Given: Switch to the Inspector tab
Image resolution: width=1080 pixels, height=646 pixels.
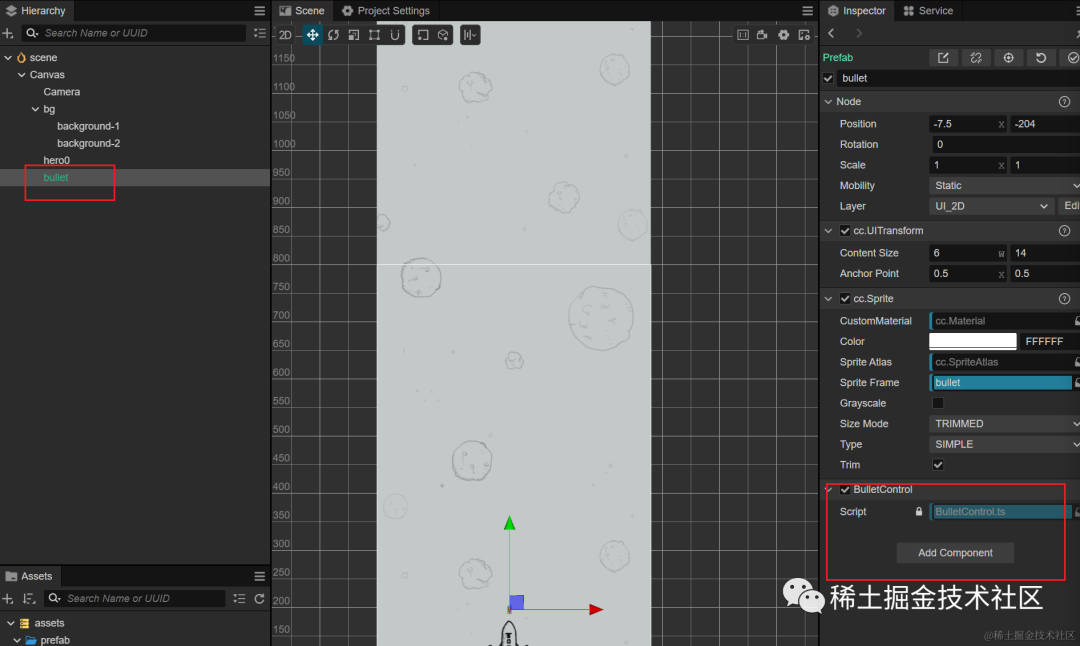Looking at the screenshot, I should click(x=857, y=11).
